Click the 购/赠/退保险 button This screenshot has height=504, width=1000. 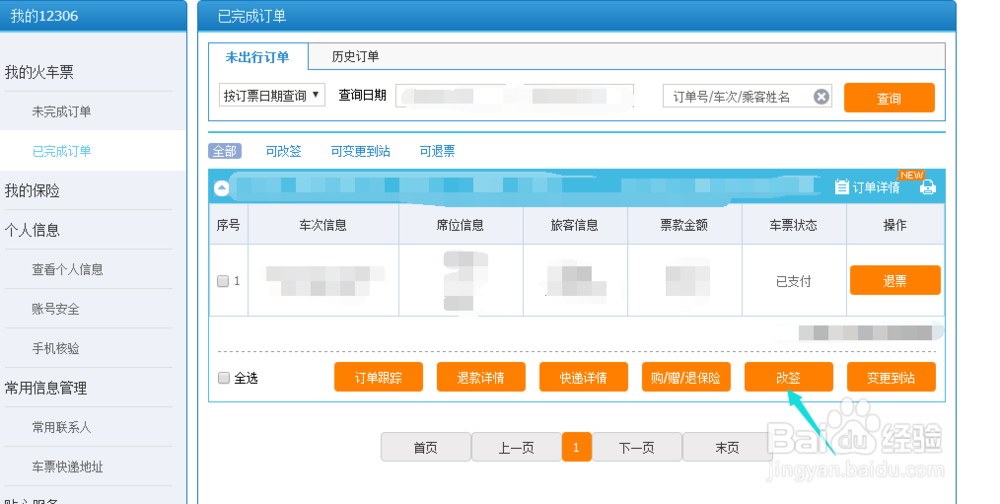click(686, 377)
